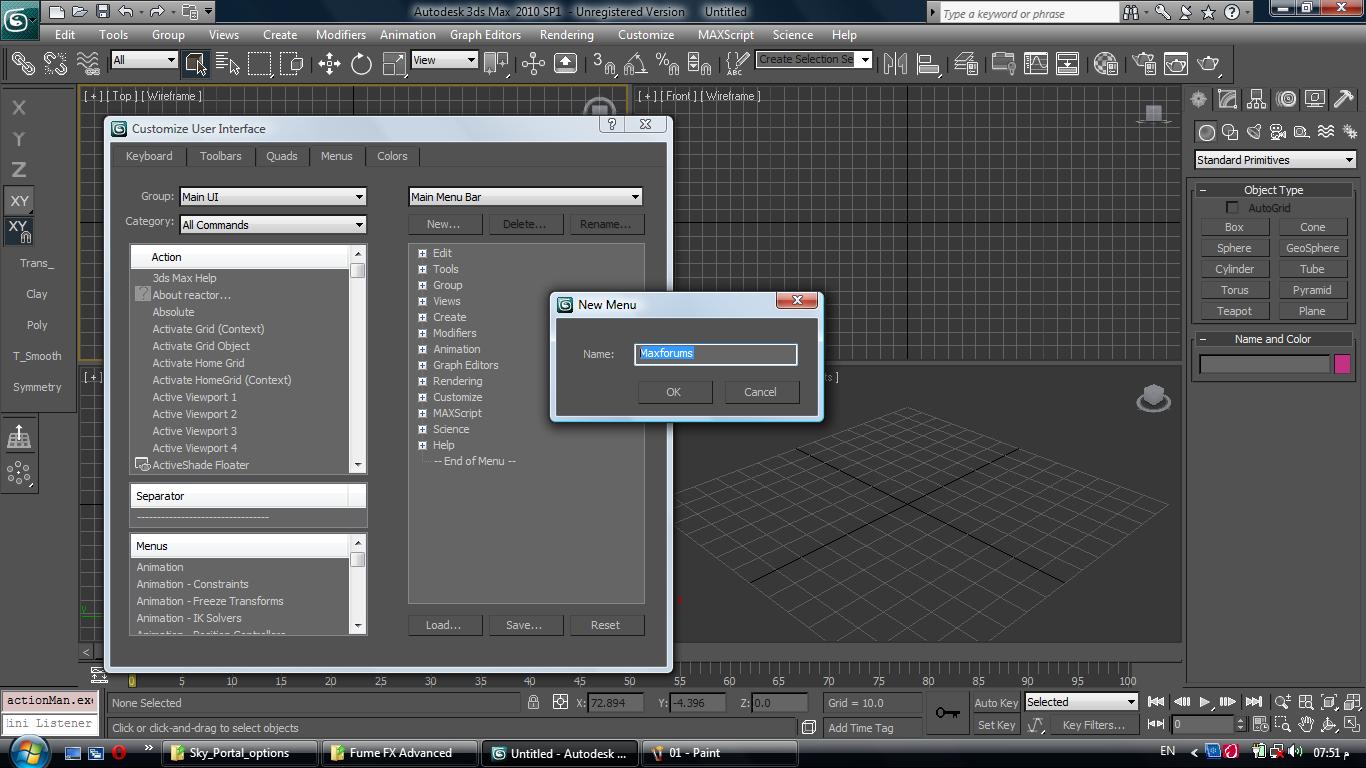Select Lights category in Create panel
Image resolution: width=1366 pixels, height=768 pixels.
[1254, 132]
